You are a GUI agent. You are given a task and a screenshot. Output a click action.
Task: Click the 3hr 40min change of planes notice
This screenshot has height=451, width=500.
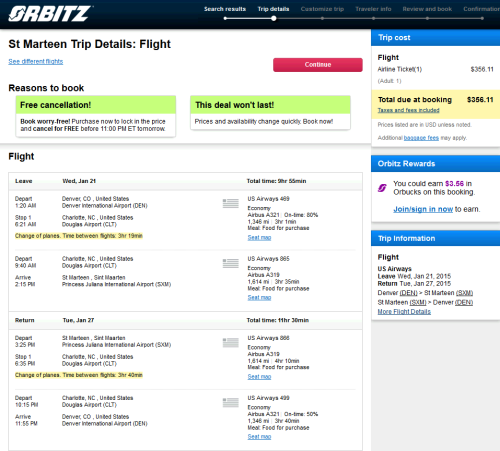[79, 375]
